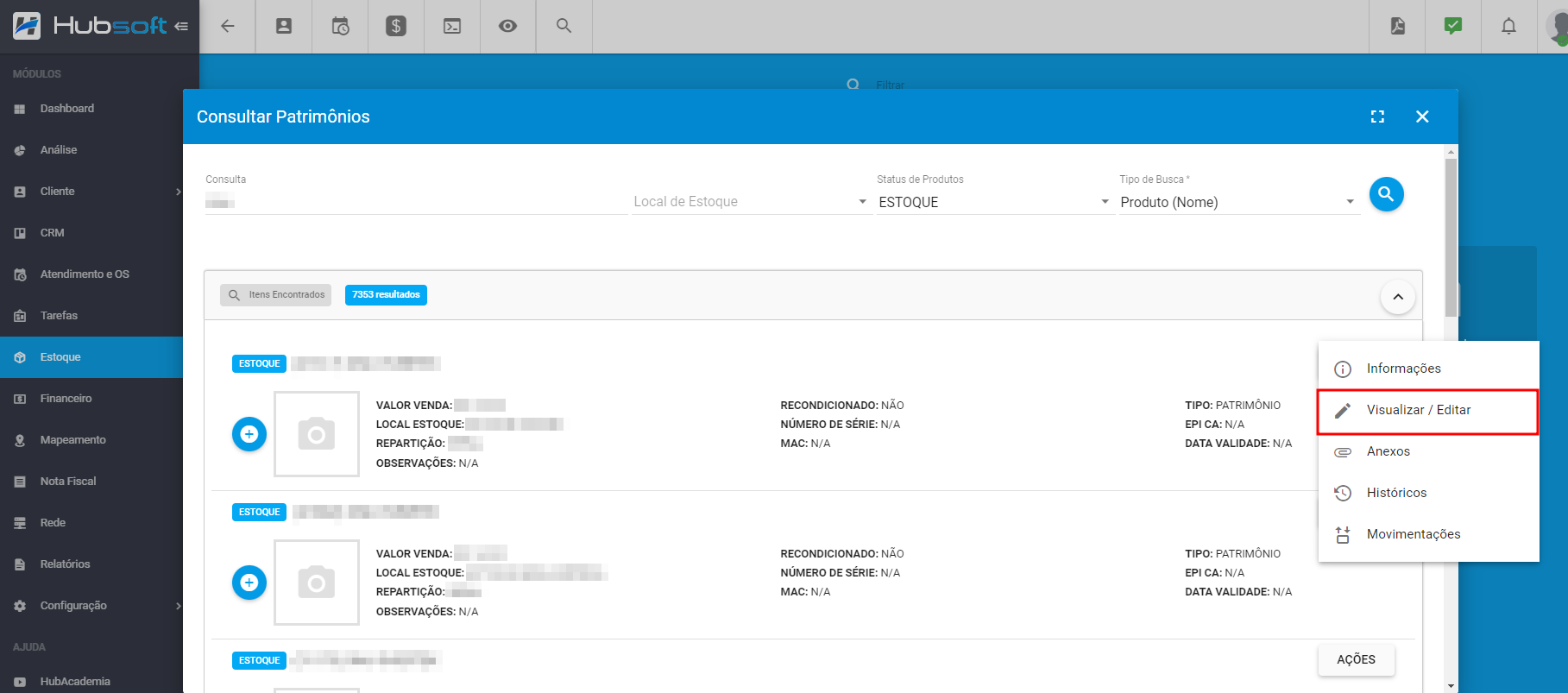Click the green checkmark chat icon
The height and width of the screenshot is (693, 1568).
tap(1453, 26)
